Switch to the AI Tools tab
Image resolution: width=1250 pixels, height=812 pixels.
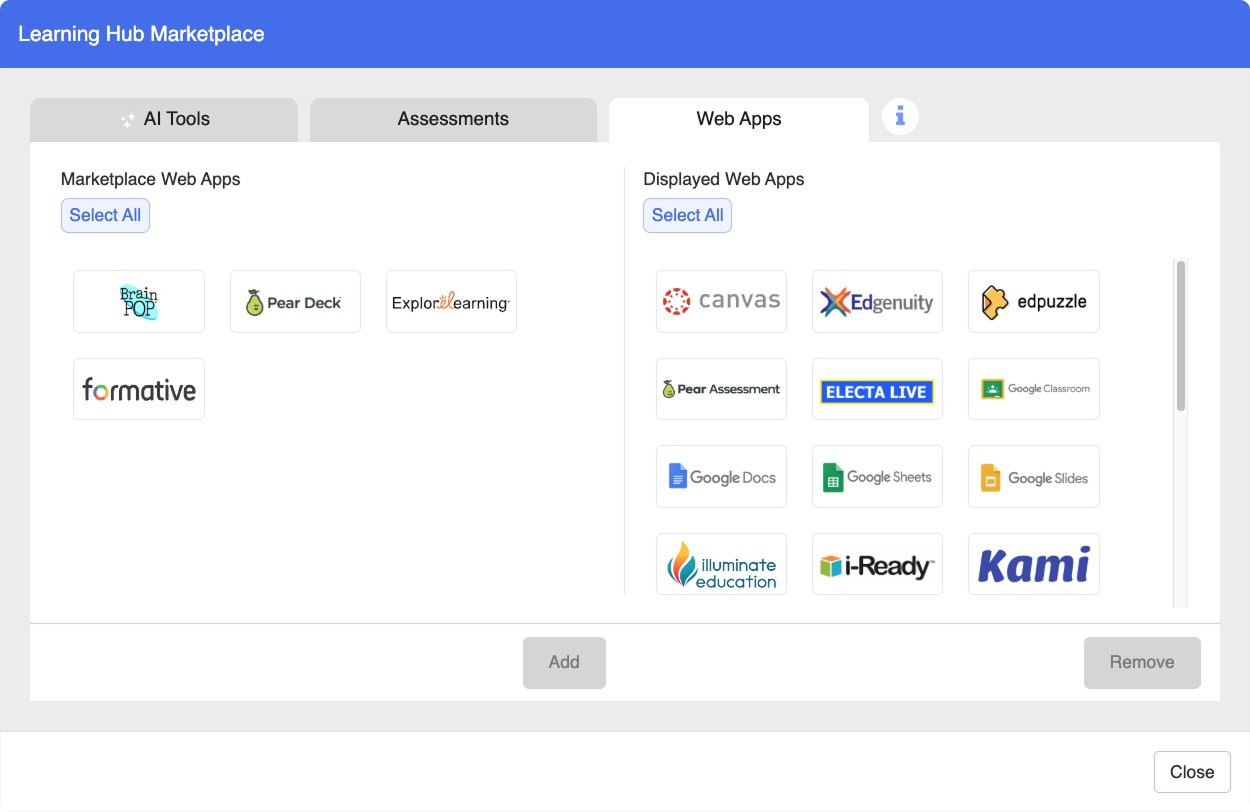pos(164,119)
